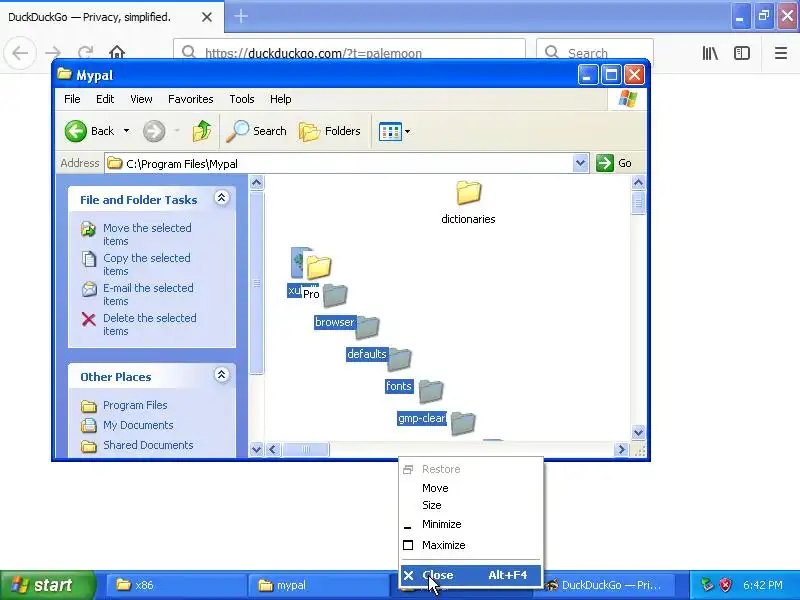Select the fonts folder label

click(x=398, y=386)
